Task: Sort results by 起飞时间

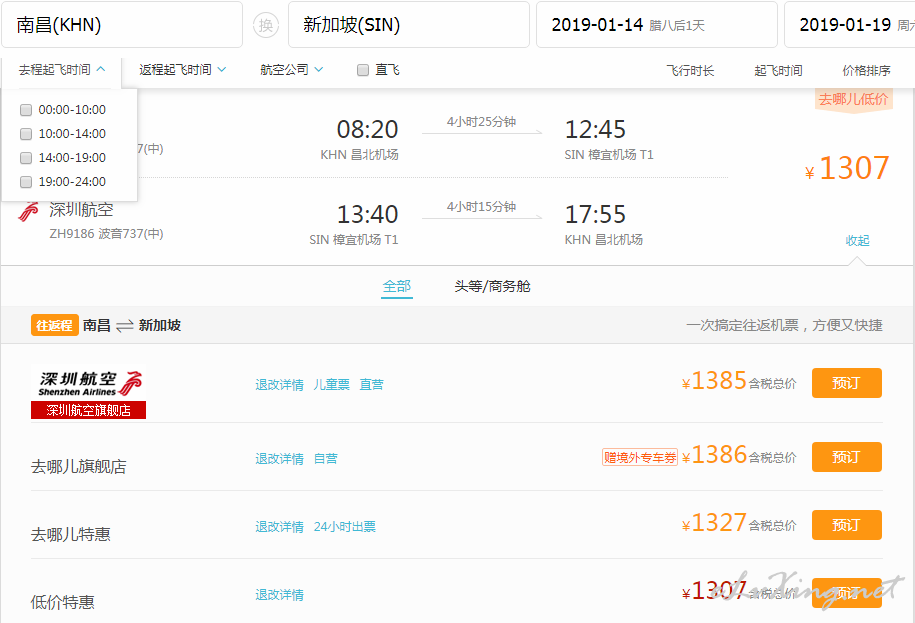Action: click(778, 71)
